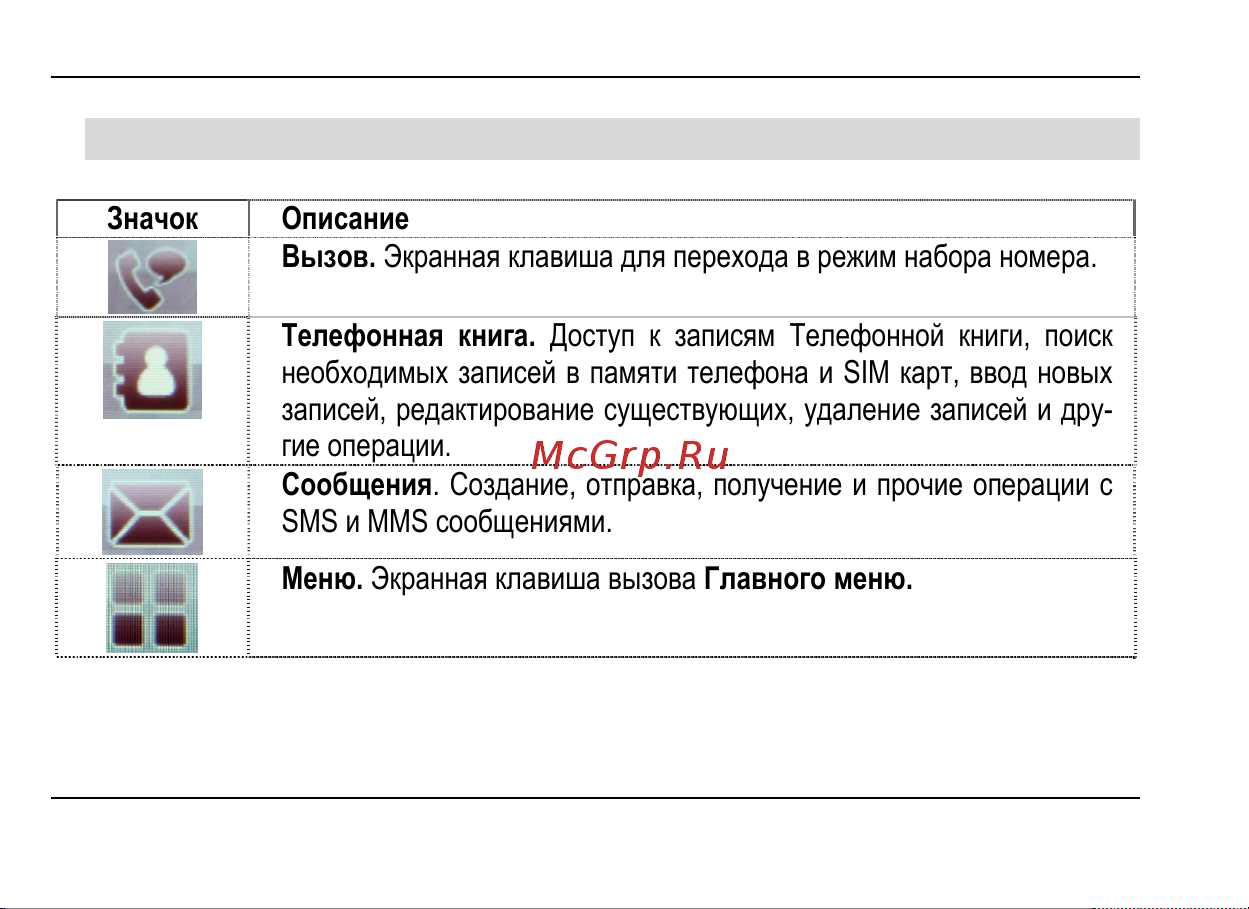
Task: Click the bold word Меню.
Action: pos(322,581)
